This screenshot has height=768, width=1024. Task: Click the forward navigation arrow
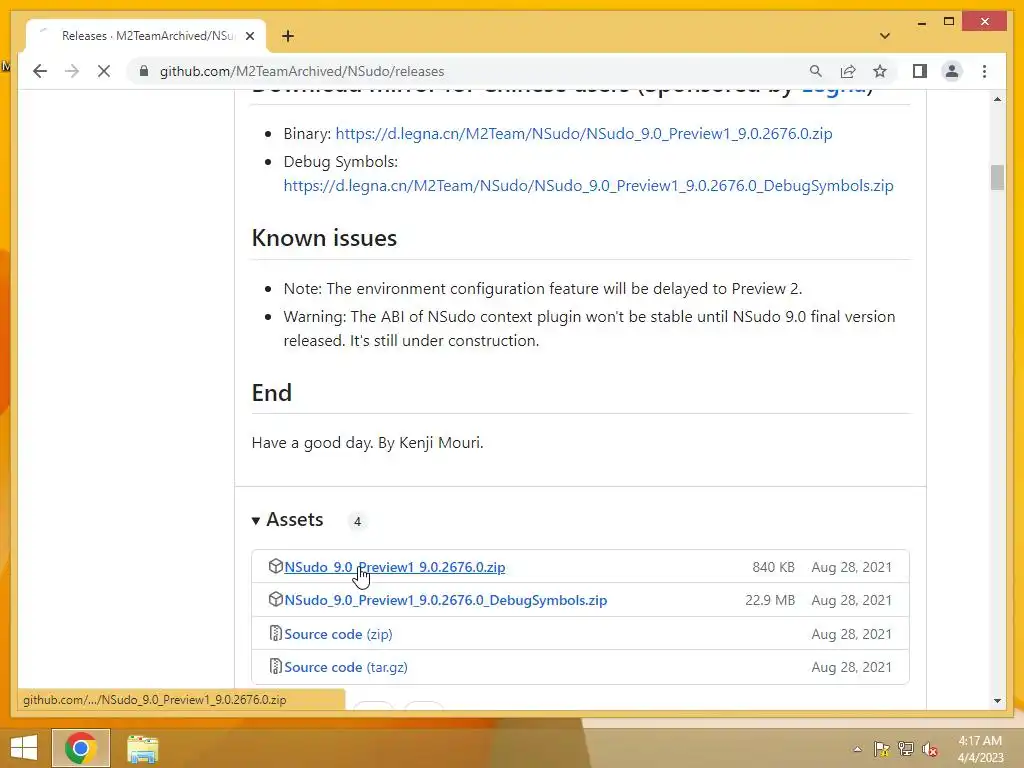click(x=72, y=71)
